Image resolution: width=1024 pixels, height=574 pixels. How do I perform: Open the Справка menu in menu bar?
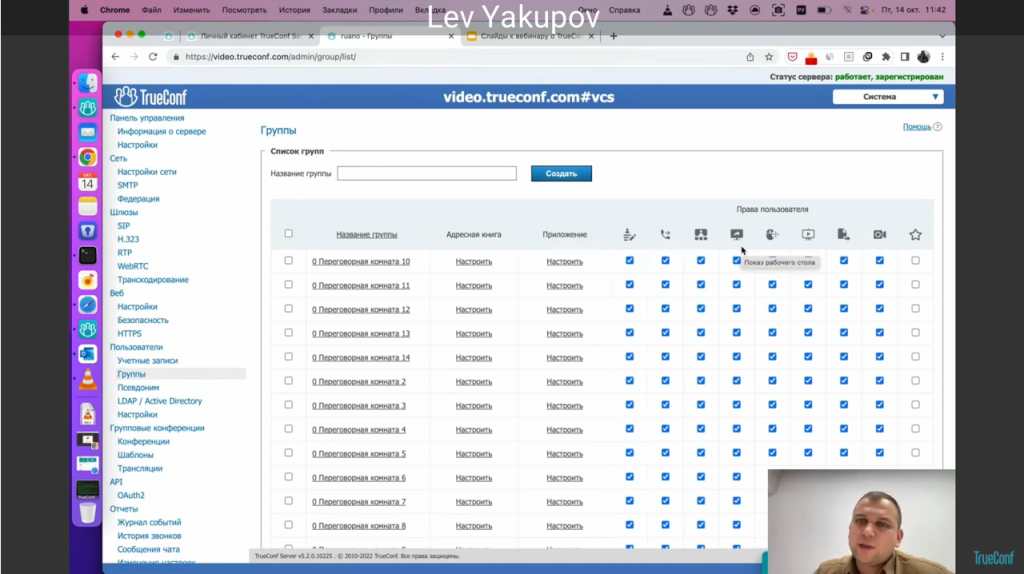624,10
